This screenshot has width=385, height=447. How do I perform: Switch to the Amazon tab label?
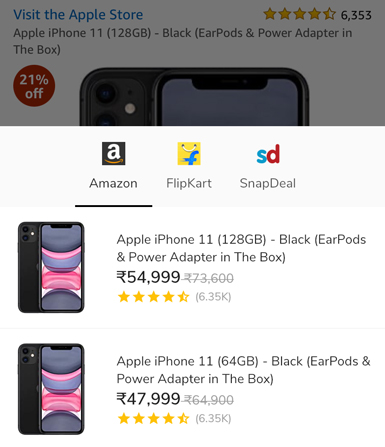click(113, 183)
